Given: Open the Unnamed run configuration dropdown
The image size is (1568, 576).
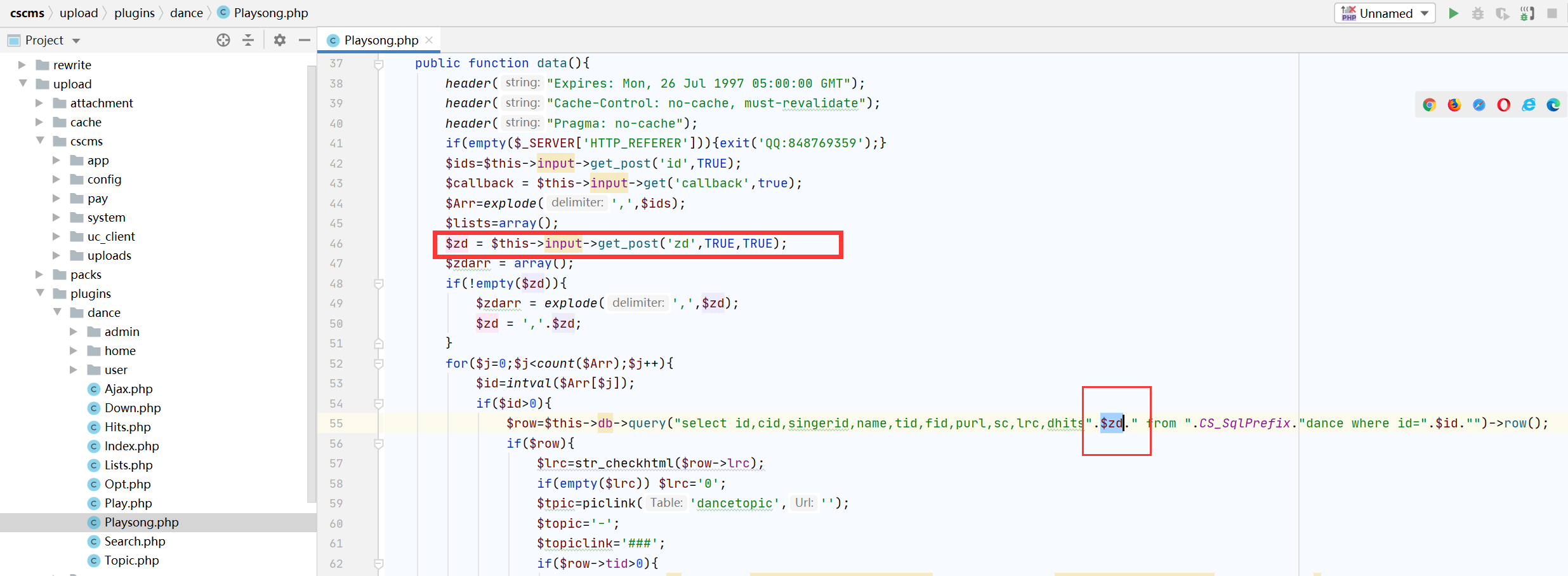Looking at the screenshot, I should click(1385, 13).
